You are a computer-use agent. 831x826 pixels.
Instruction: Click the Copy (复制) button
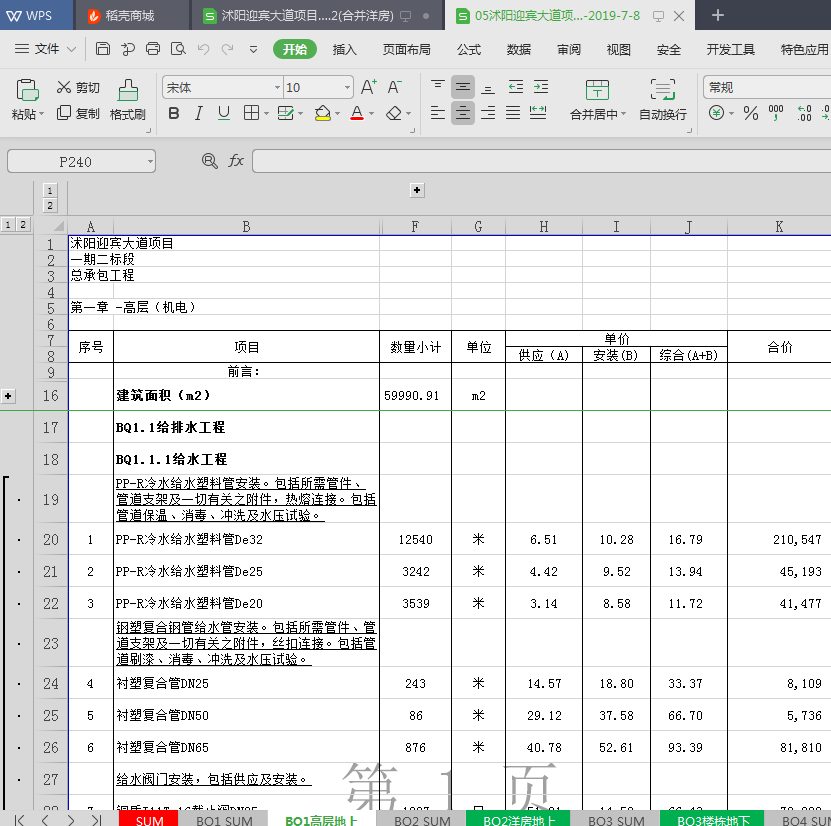point(78,113)
